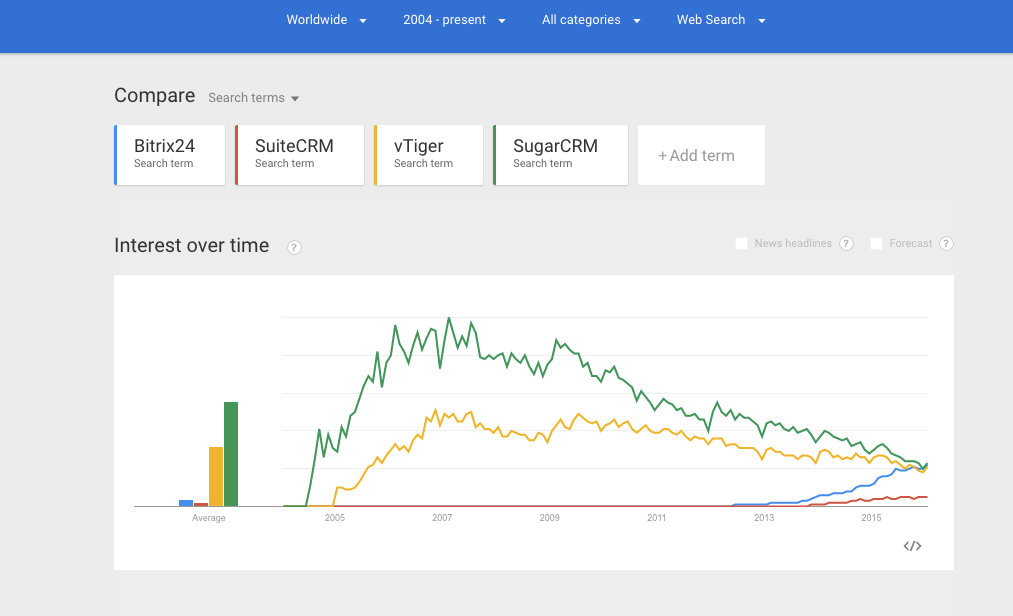Open the Worldwide region dropdown
The image size is (1013, 616).
326,20
